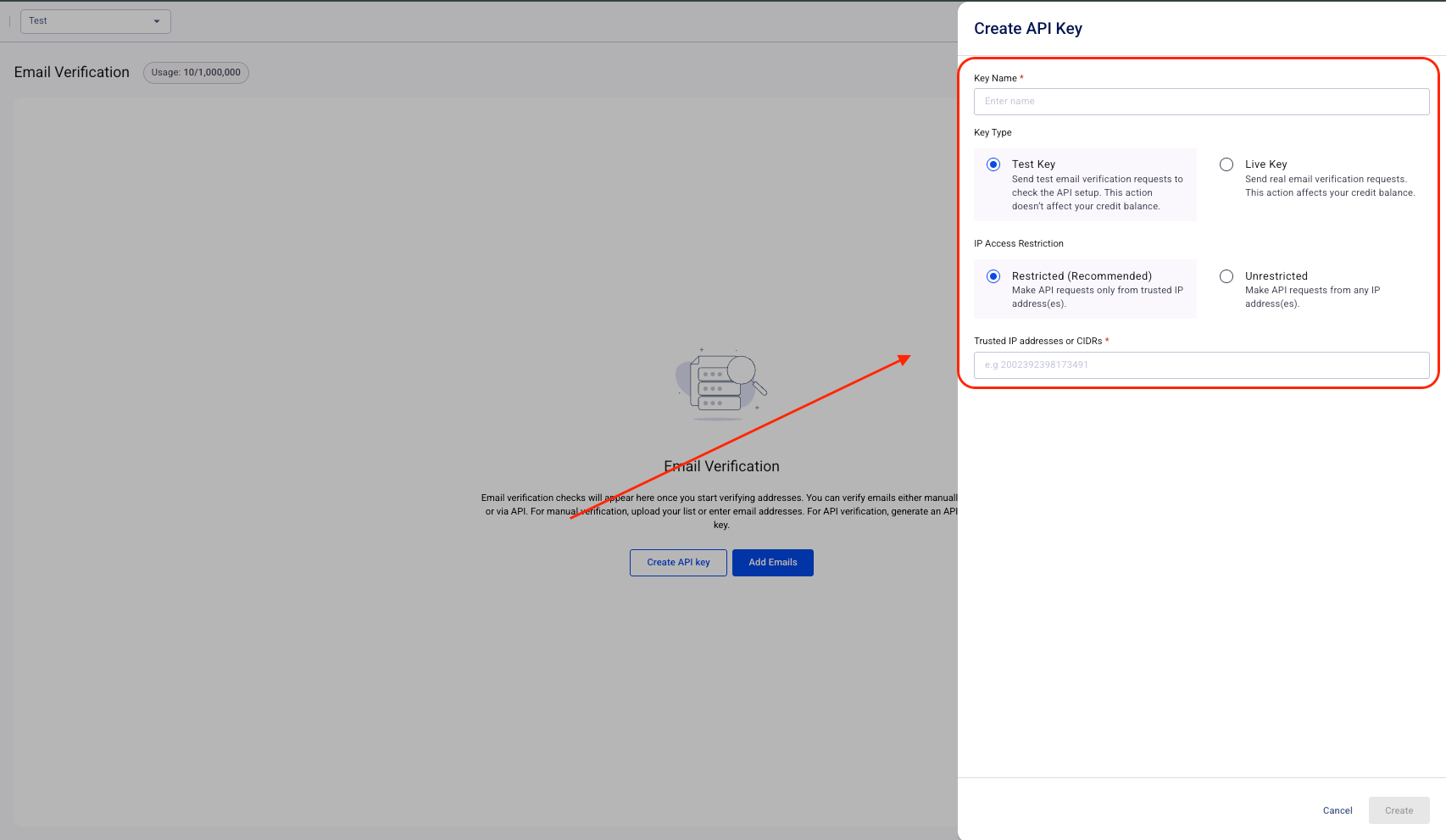Click the Email Verification empty-state heading

point(721,467)
